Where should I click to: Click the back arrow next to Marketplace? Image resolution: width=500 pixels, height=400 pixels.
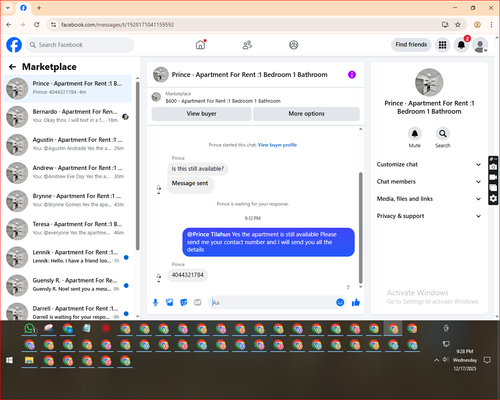point(13,67)
